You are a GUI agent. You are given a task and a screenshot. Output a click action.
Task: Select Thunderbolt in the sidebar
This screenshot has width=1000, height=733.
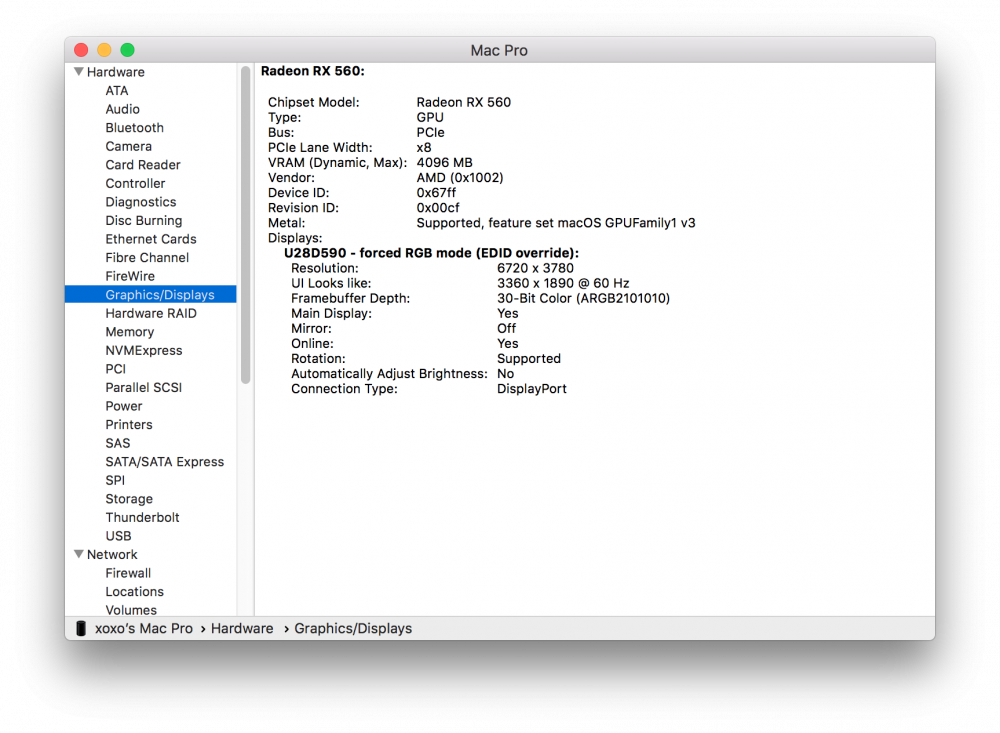pyautogui.click(x=142, y=517)
